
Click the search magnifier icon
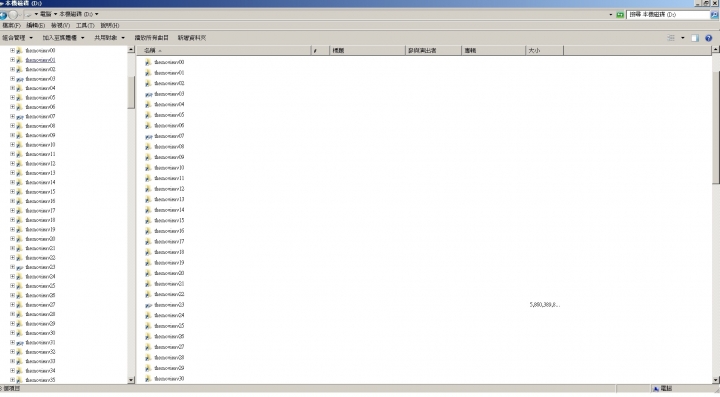click(x=714, y=15)
